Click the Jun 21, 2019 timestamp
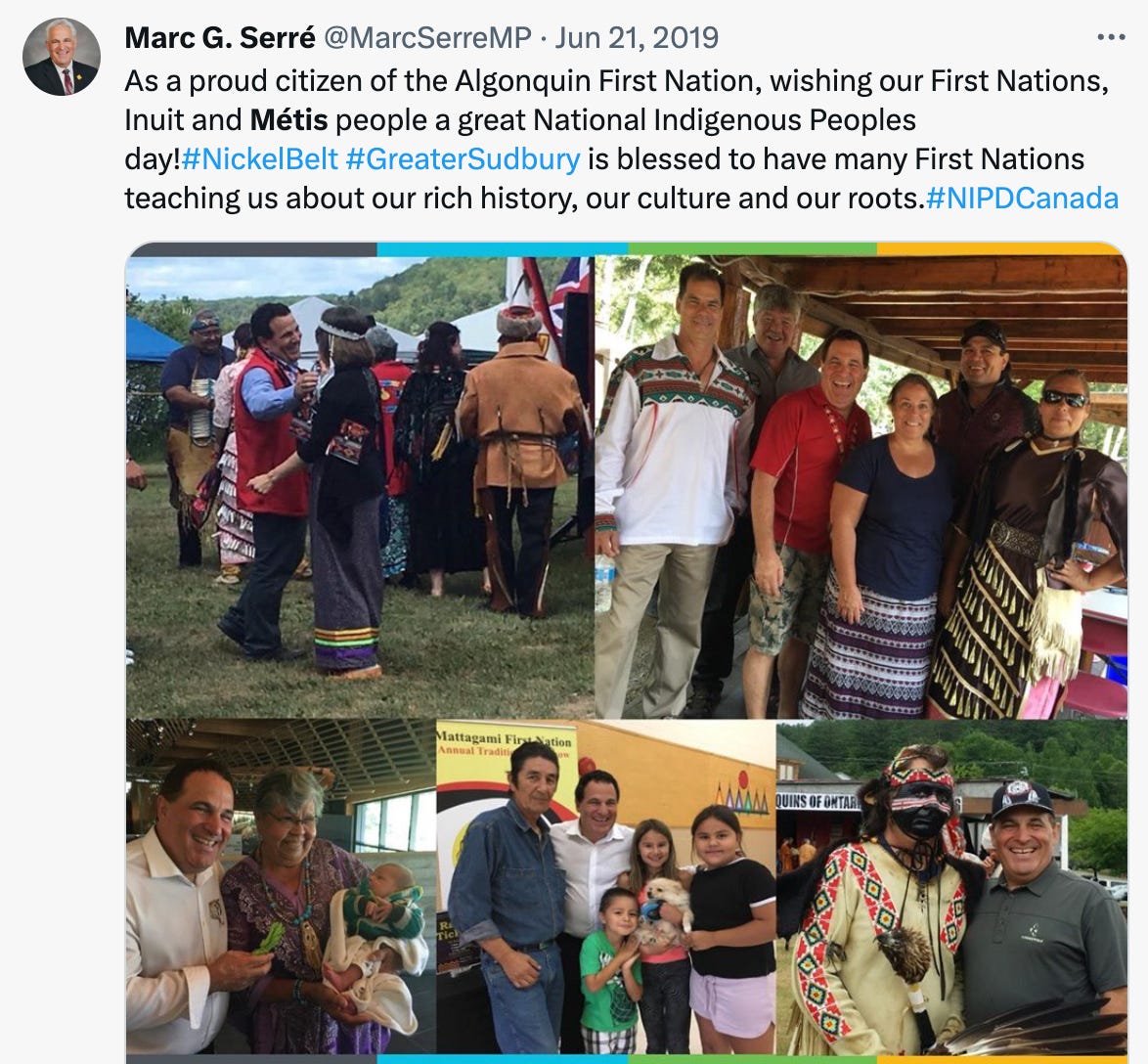This screenshot has width=1148, height=1064. [637, 38]
